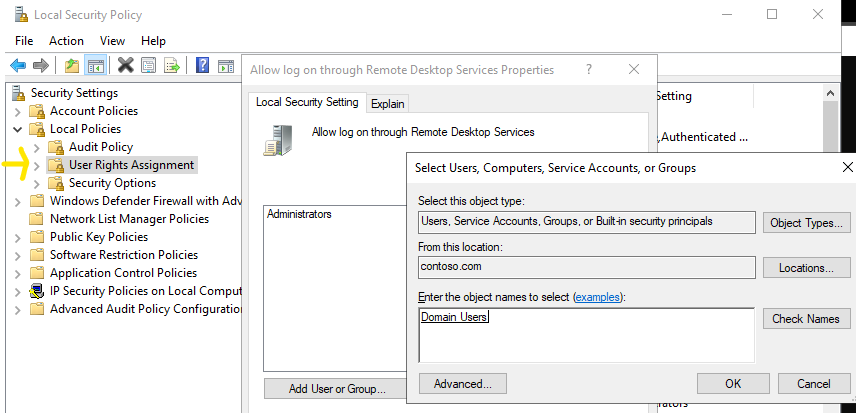
Task: Click the Local Security Policy title bar icon
Action: (x=21, y=15)
